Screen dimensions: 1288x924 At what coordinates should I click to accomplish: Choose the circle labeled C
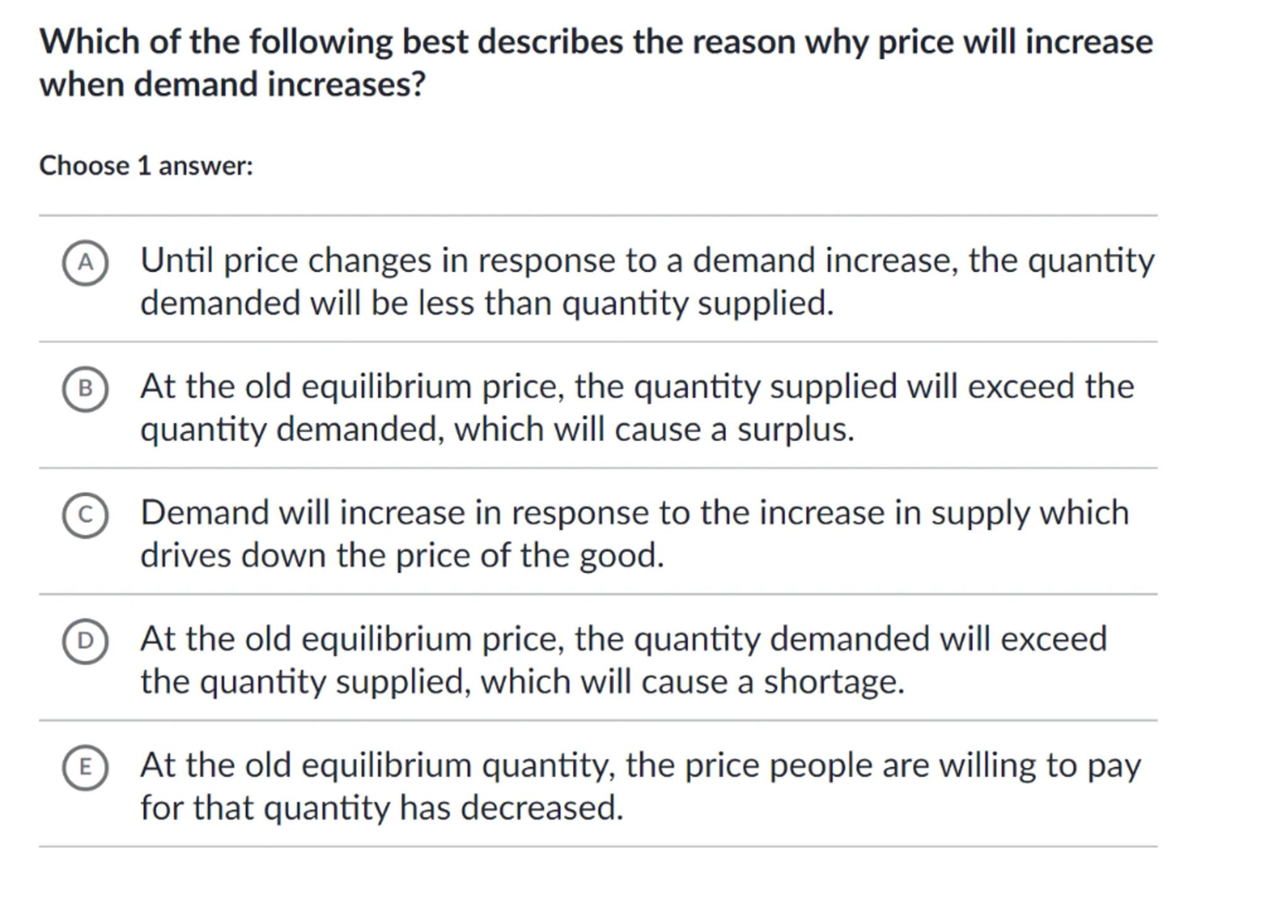(85, 515)
